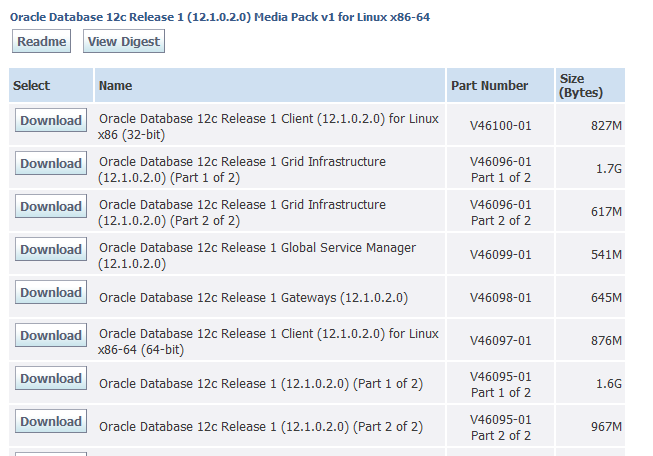Select the part number V46097-01
653x456 pixels.
point(501,341)
